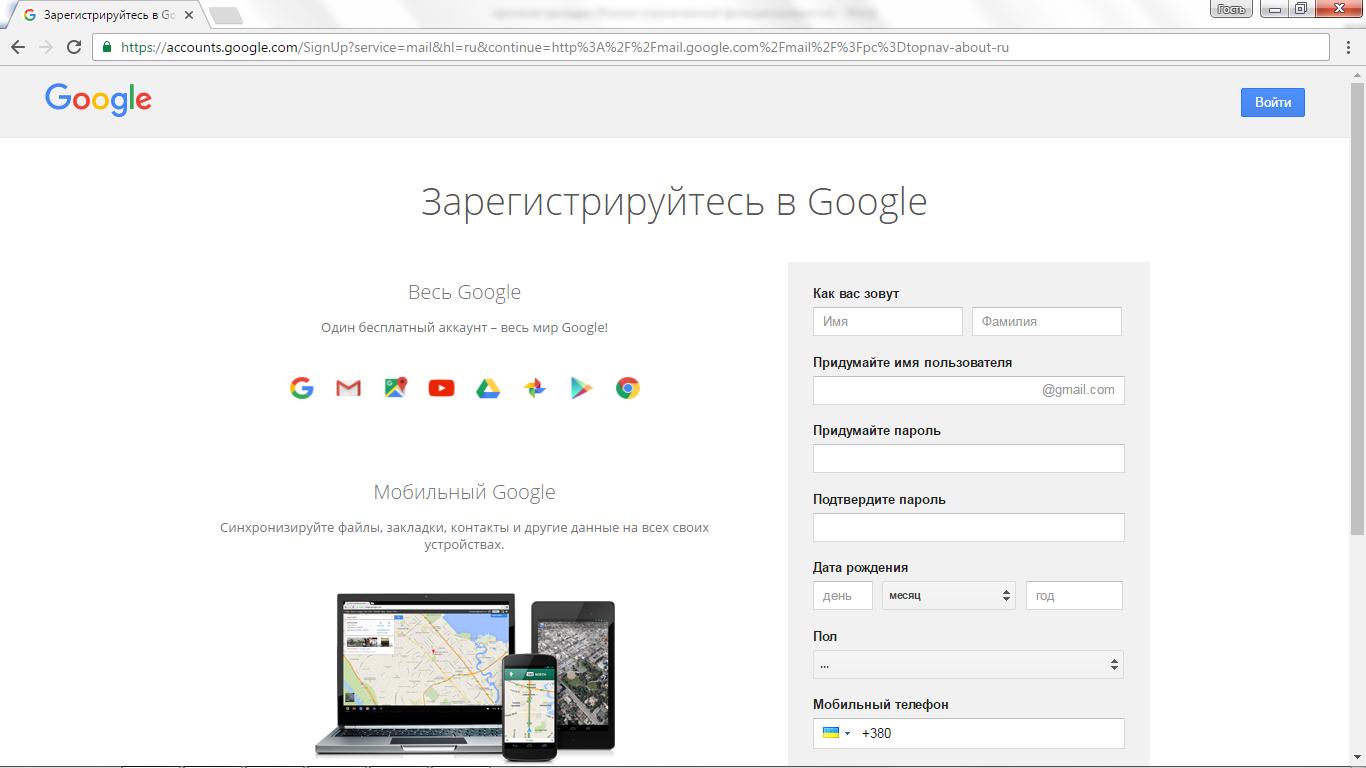Restore down the browser window

click(x=1300, y=9)
